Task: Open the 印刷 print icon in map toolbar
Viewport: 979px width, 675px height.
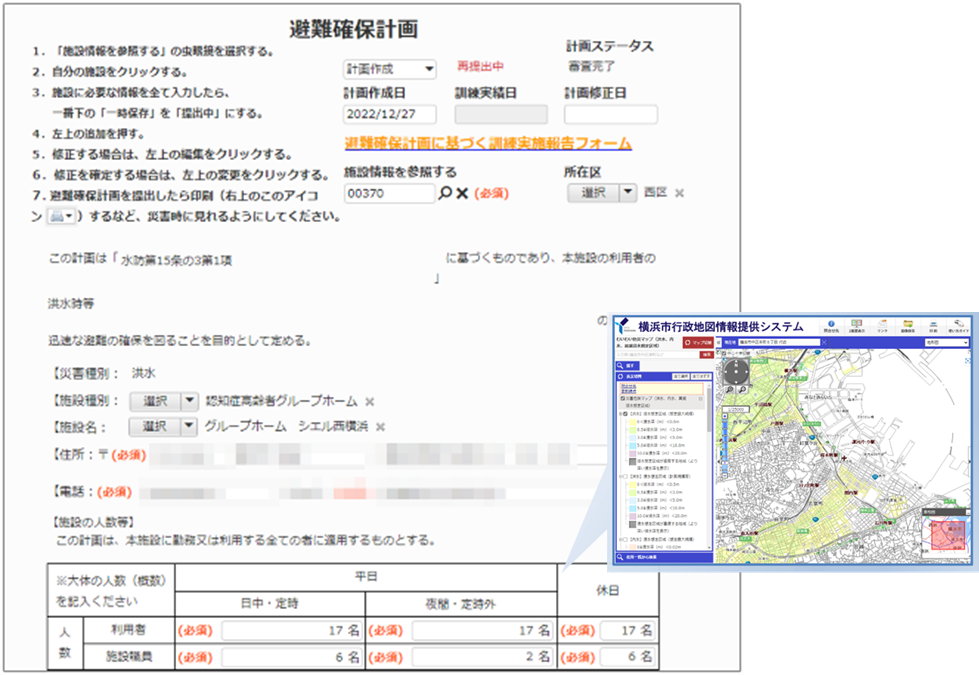Action: click(933, 325)
